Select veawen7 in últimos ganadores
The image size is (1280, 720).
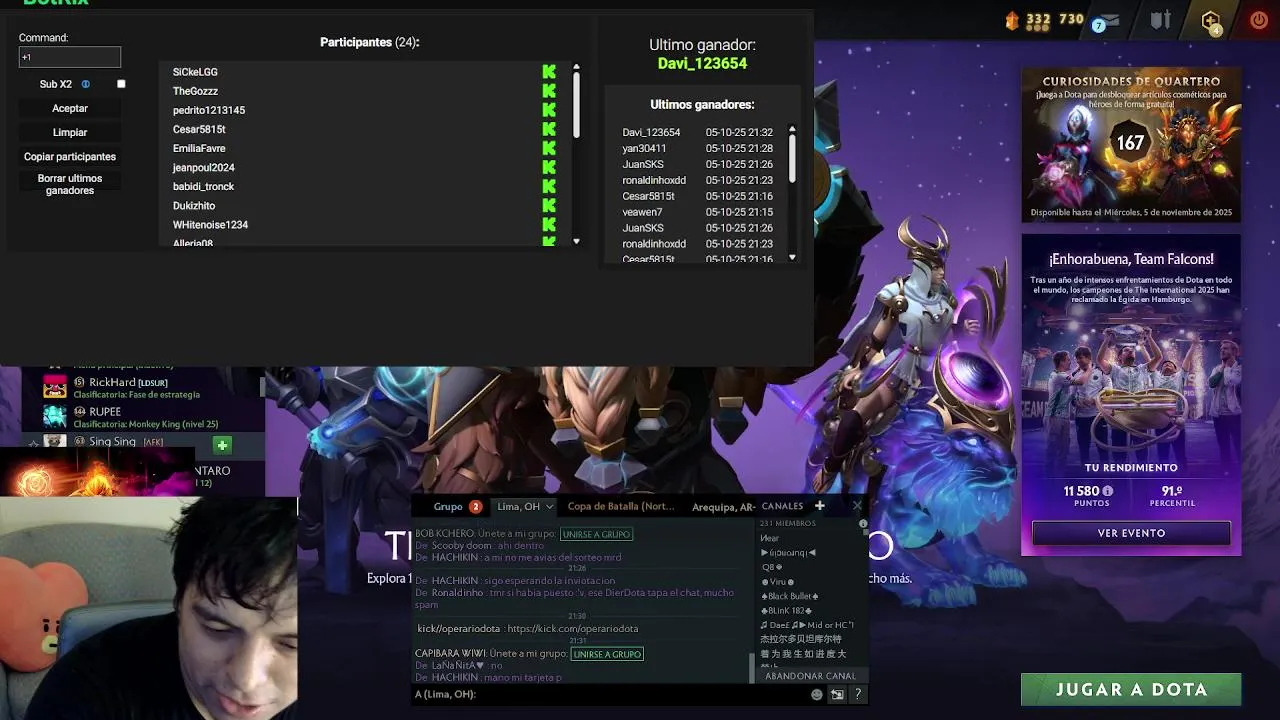pyautogui.click(x=642, y=212)
